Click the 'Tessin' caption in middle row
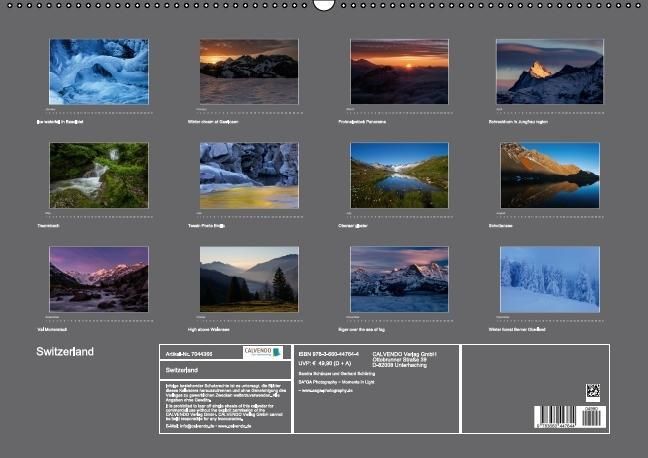 pyautogui.click(x=206, y=226)
